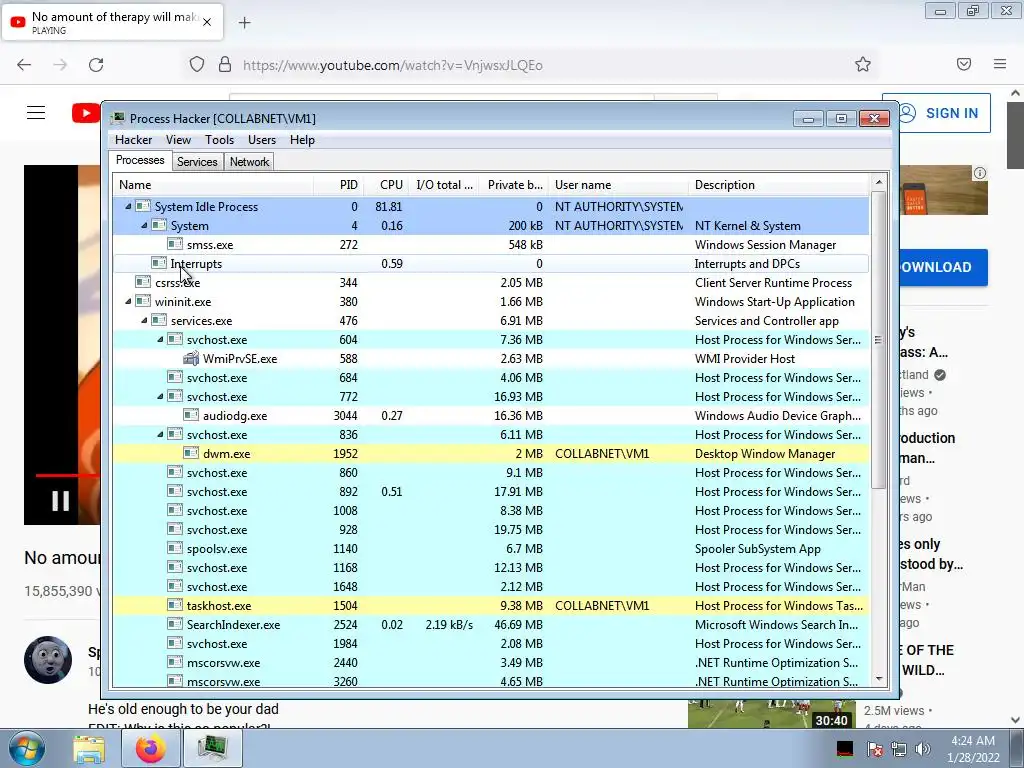
Task: Sort by the PID column header
Action: click(338, 185)
